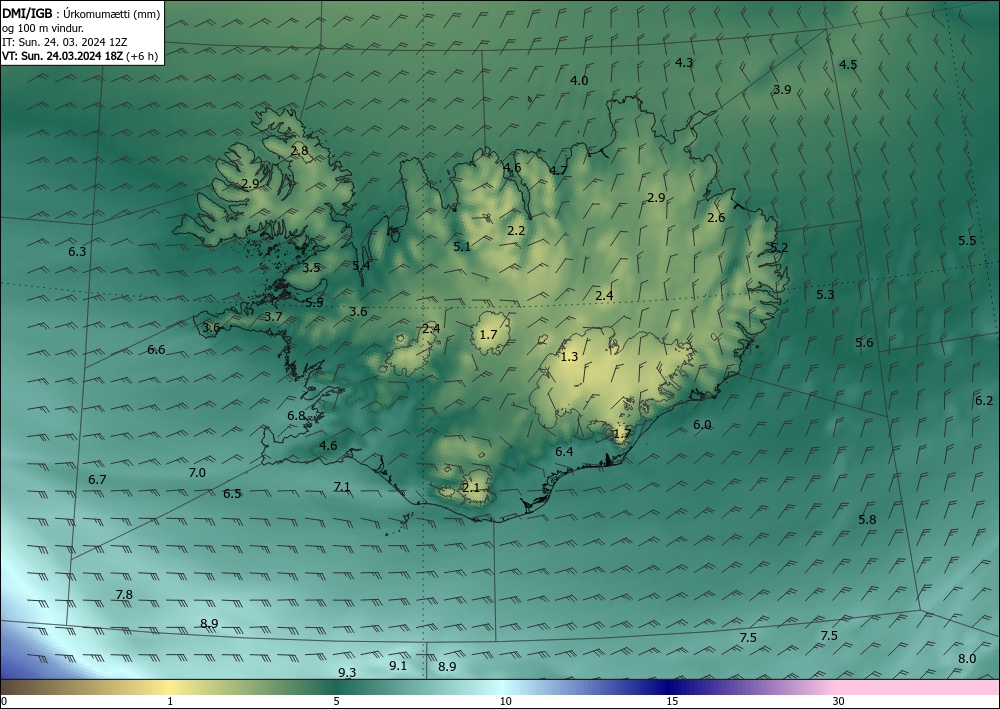Click the 4.3 value north of Iceland

(684, 62)
